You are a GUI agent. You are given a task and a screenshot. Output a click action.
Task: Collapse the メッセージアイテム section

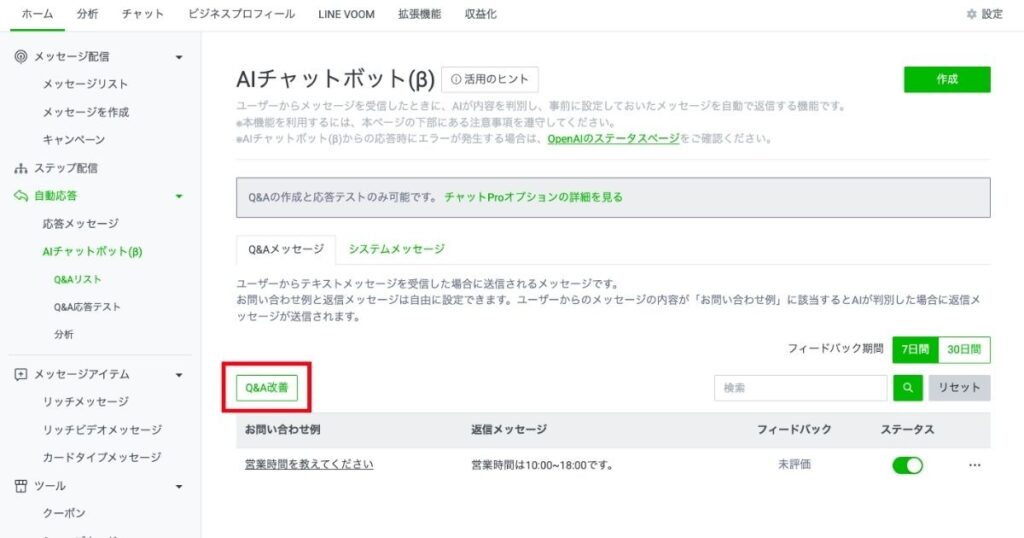(x=179, y=375)
